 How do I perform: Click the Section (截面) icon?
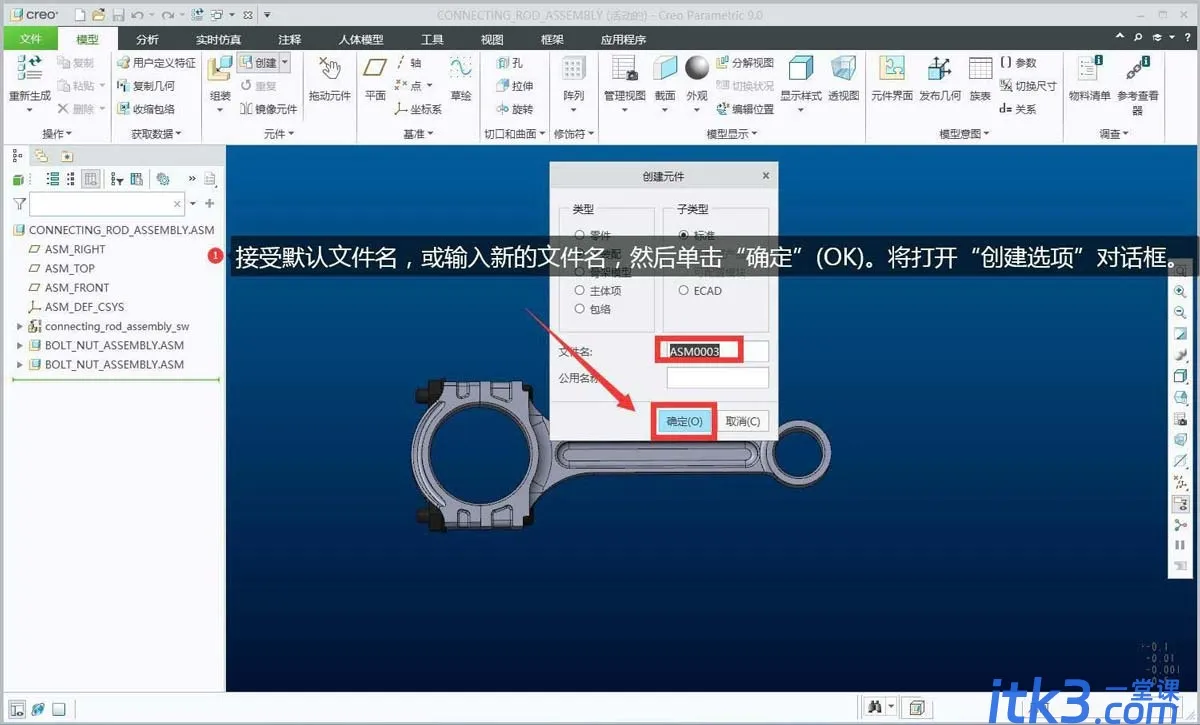click(665, 68)
